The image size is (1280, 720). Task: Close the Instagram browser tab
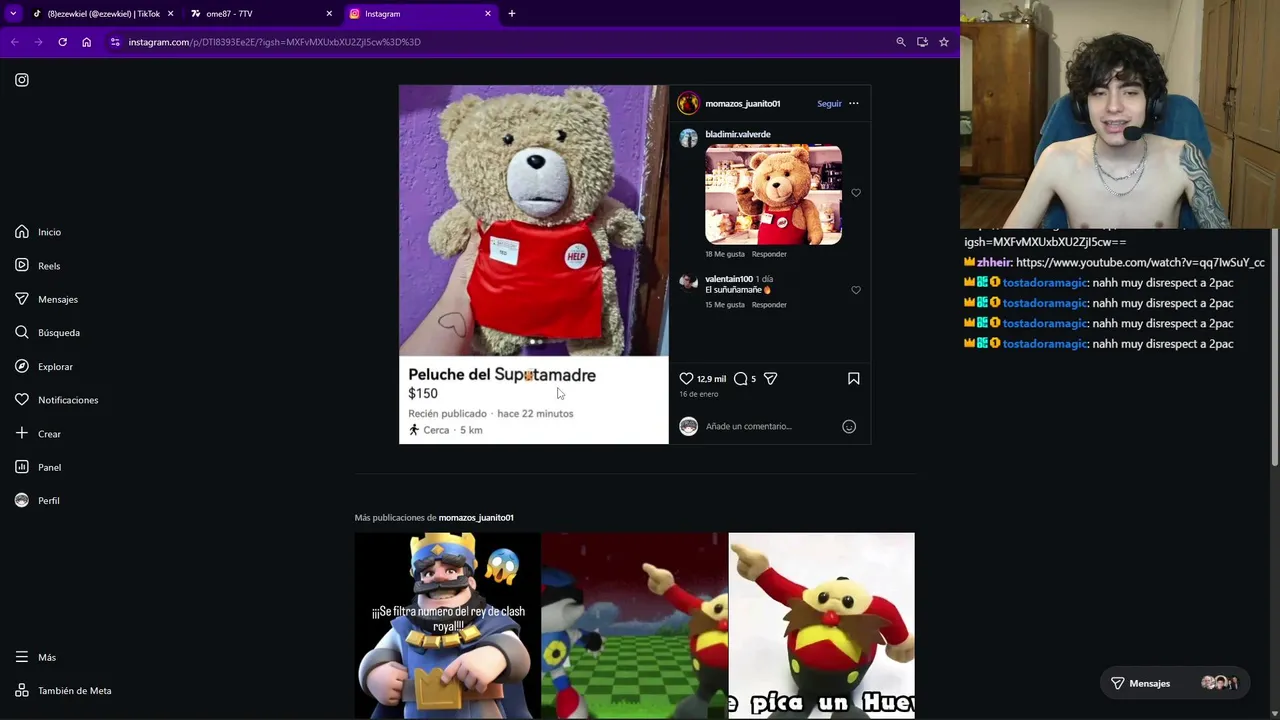click(x=488, y=14)
